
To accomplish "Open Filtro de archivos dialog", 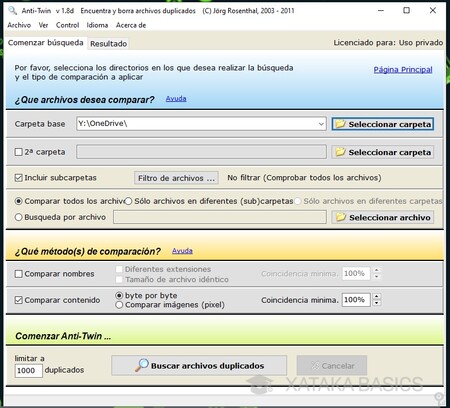I will click(x=176, y=178).
